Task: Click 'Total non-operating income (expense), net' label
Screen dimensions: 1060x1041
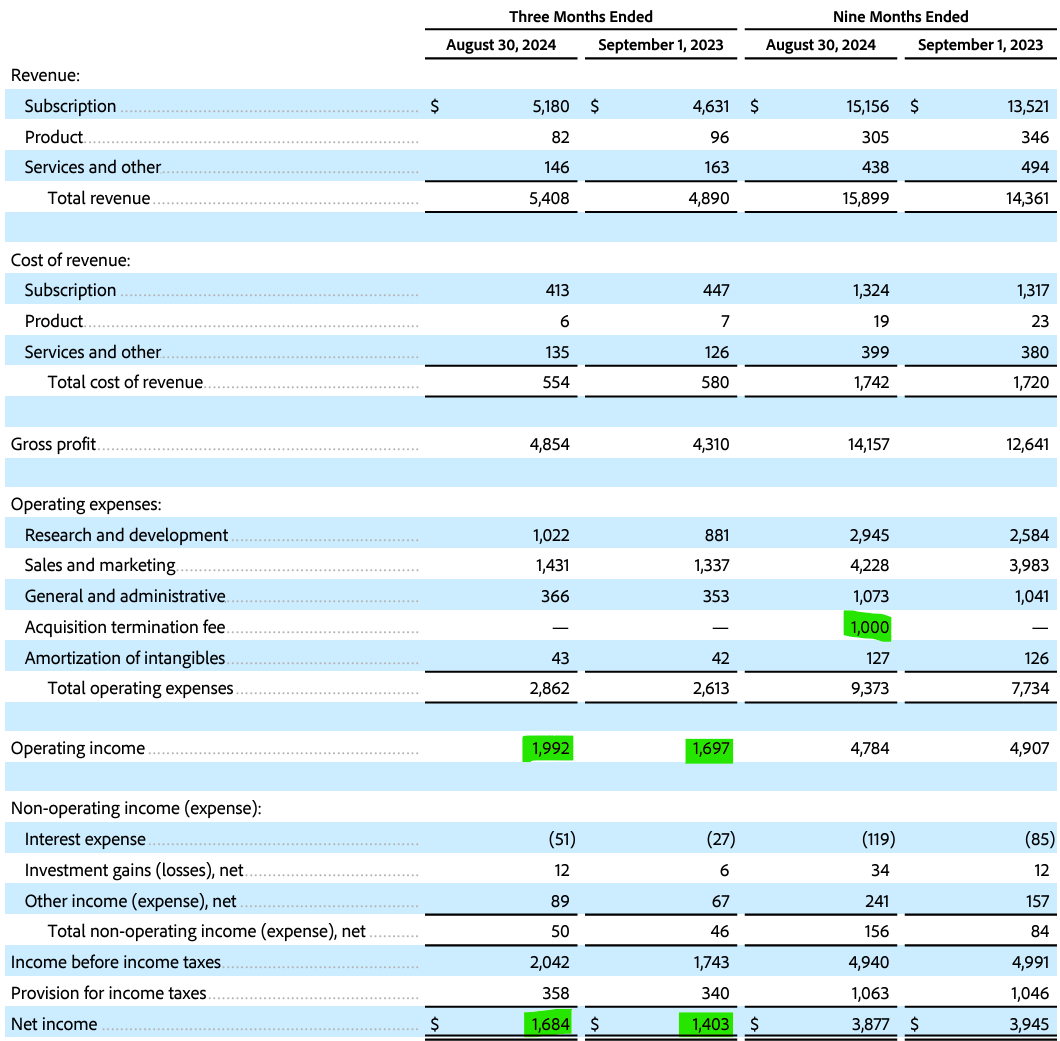Action: coord(207,931)
